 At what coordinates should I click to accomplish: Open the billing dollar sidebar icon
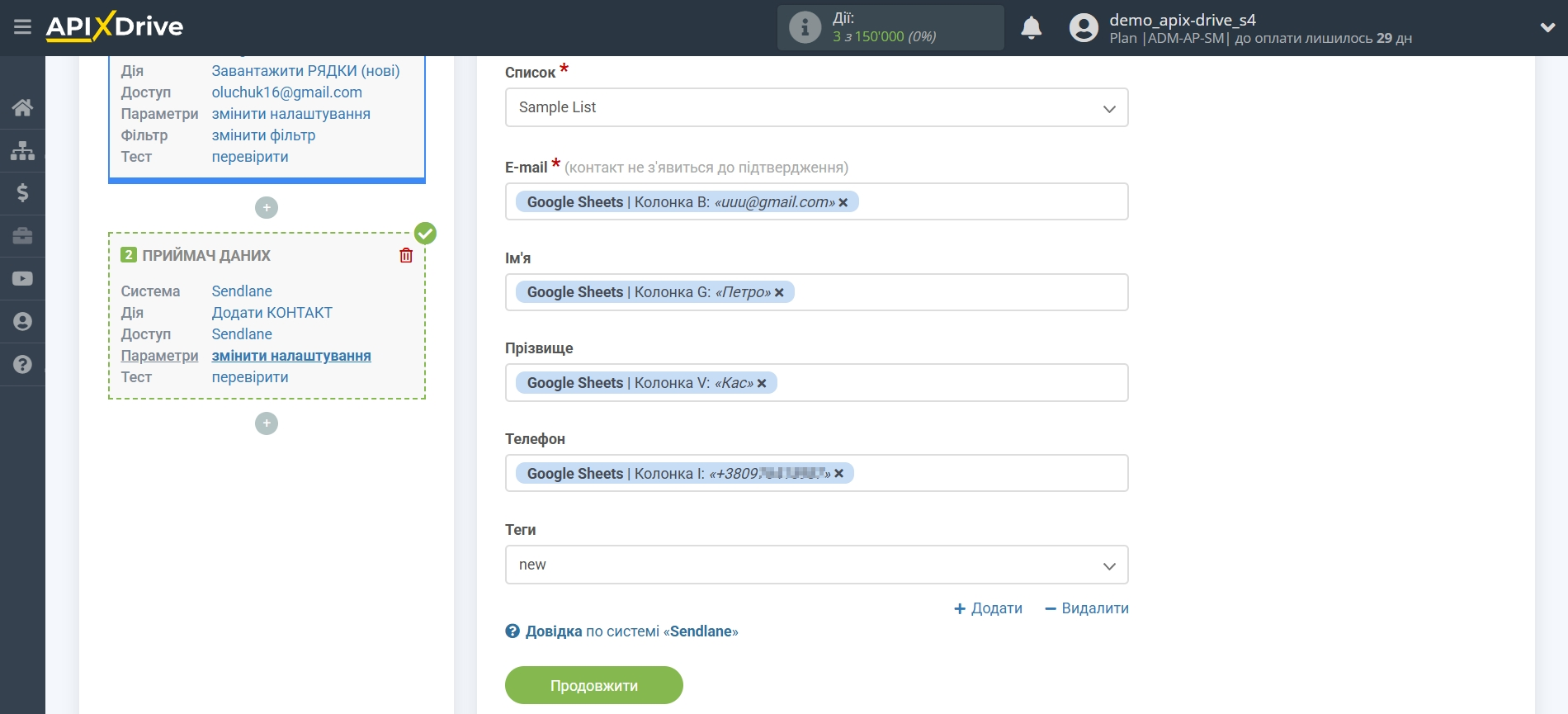(22, 193)
